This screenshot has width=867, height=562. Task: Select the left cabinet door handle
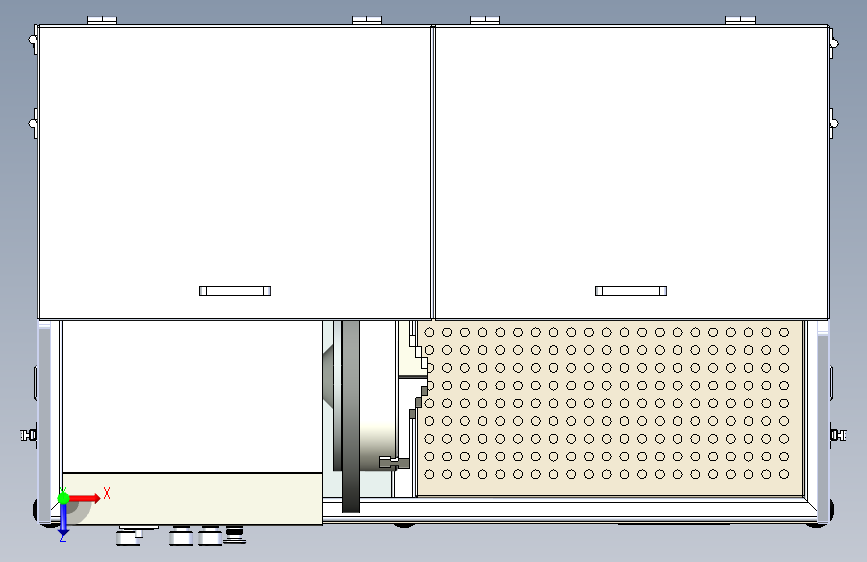[x=235, y=291]
